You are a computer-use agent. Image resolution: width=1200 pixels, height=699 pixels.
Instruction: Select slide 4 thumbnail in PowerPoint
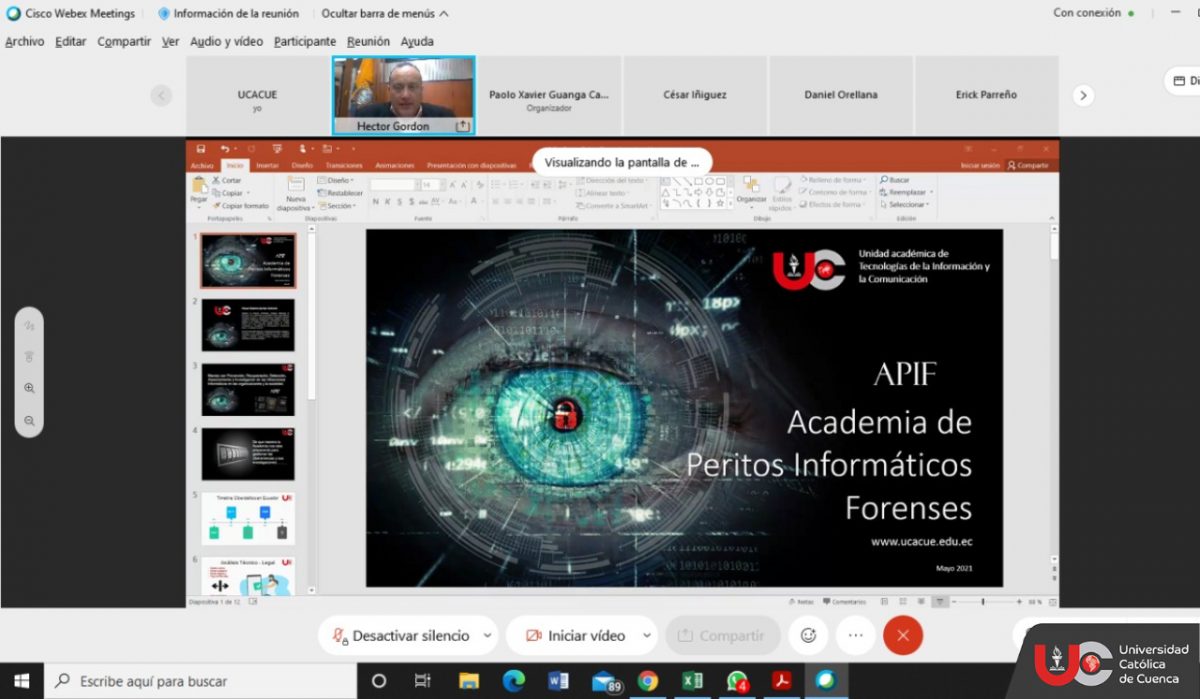click(x=248, y=454)
